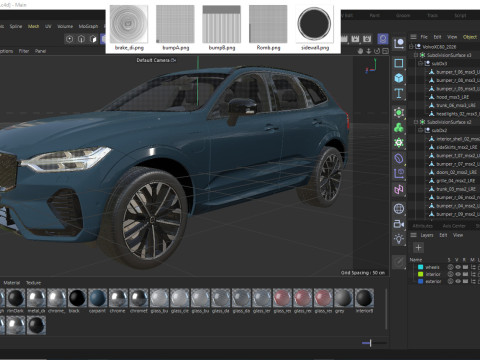Image resolution: width=480 pixels, height=360 pixels.
Task: Click the add new layer plus button
Action: [418, 247]
